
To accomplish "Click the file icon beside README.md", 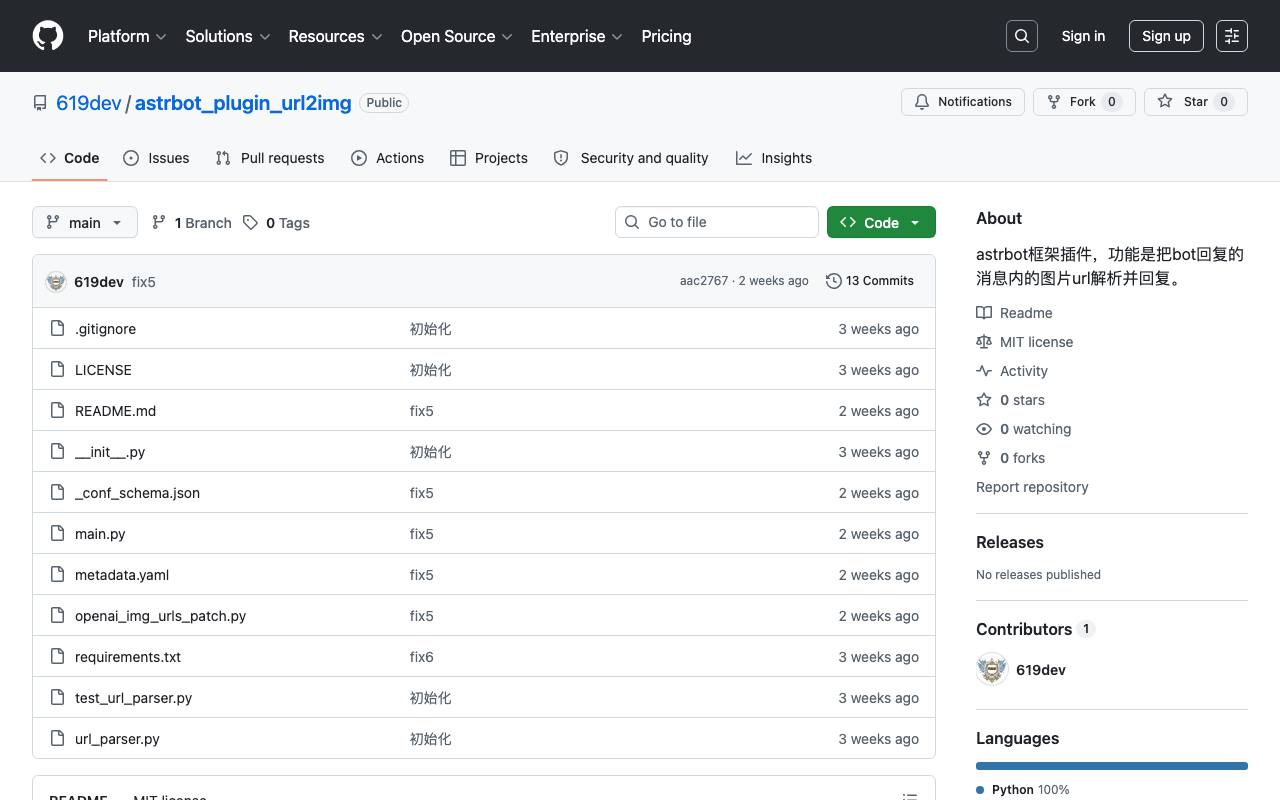I will click(x=57, y=410).
